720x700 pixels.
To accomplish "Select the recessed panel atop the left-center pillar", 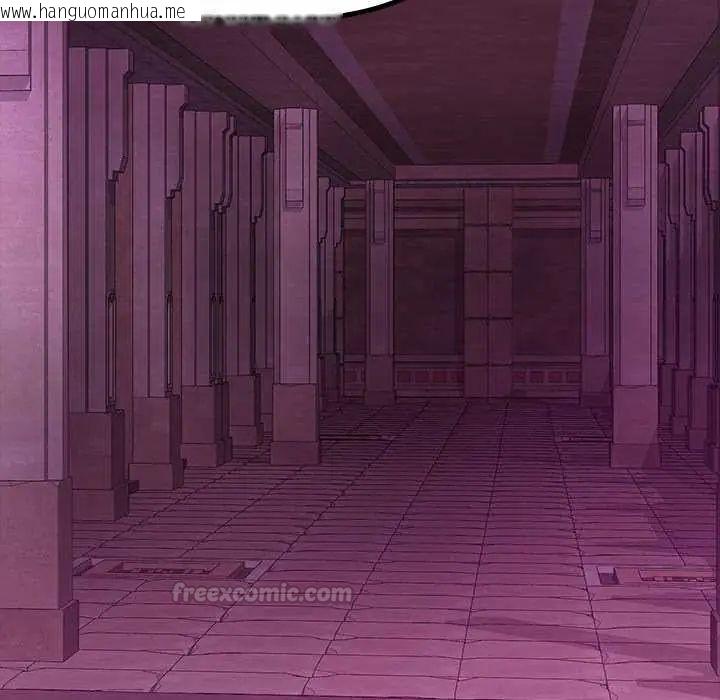I will pyautogui.click(x=294, y=159).
